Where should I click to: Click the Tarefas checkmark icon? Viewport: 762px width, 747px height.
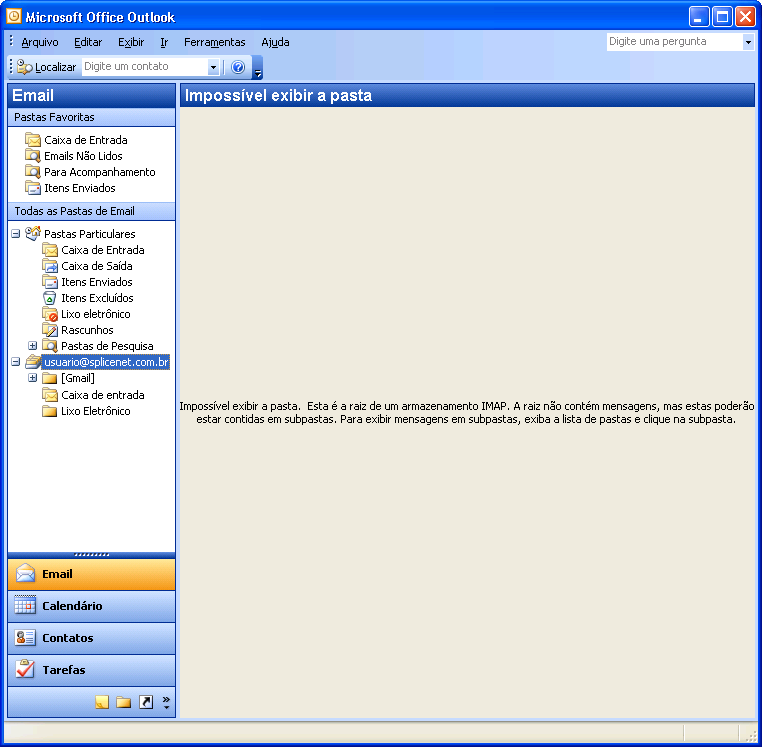25,669
